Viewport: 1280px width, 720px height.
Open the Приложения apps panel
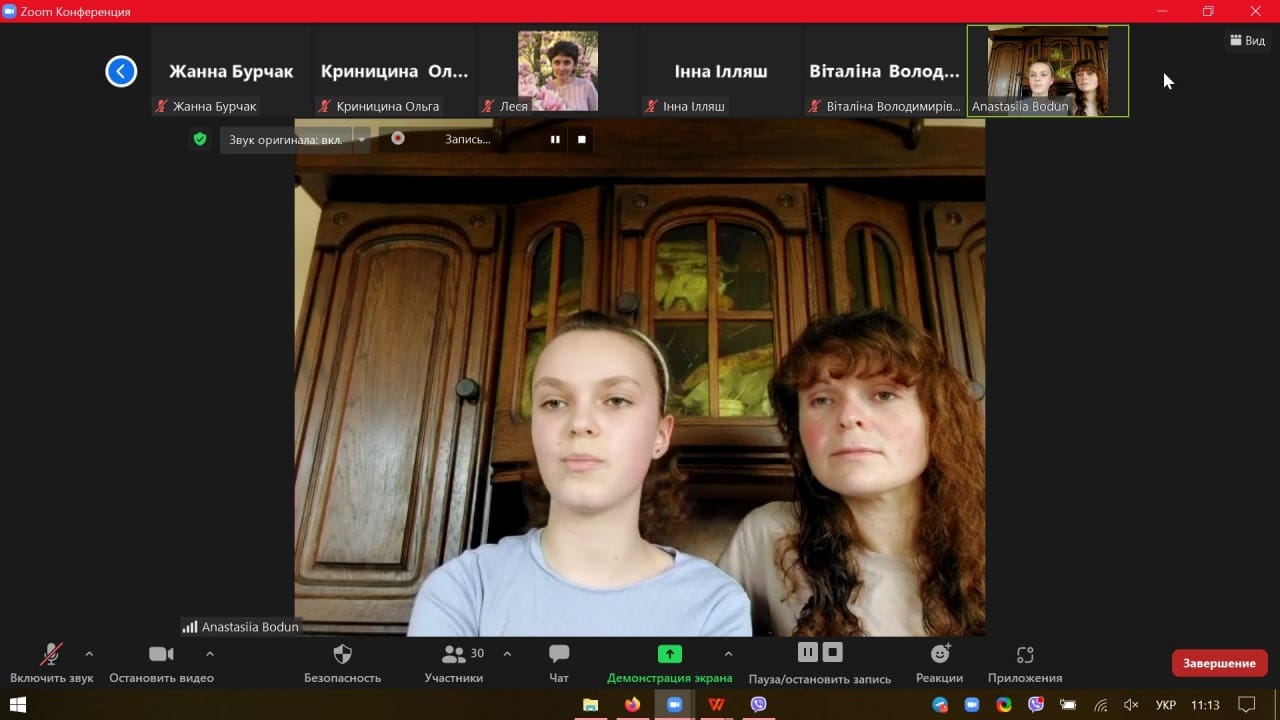coord(1024,663)
